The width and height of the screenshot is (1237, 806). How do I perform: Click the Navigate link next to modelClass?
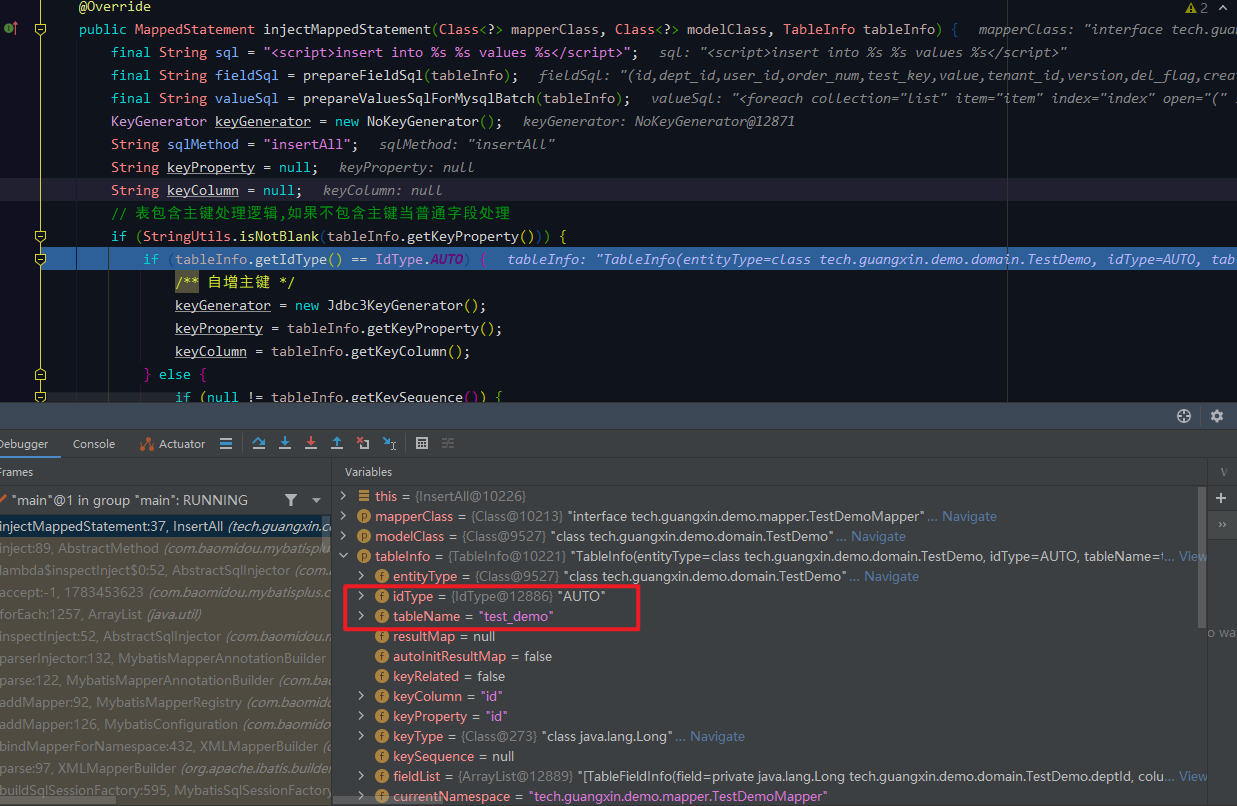click(x=878, y=536)
